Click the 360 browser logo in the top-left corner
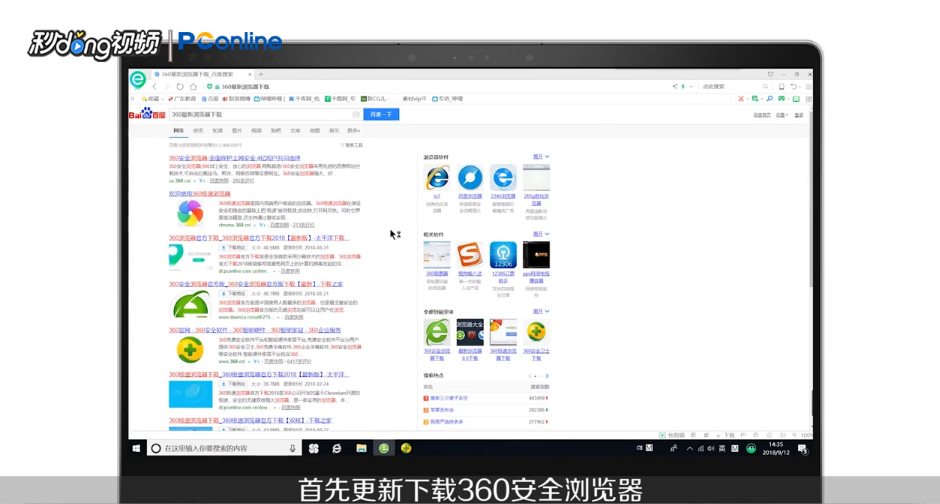The height and width of the screenshot is (504, 940). tap(138, 79)
